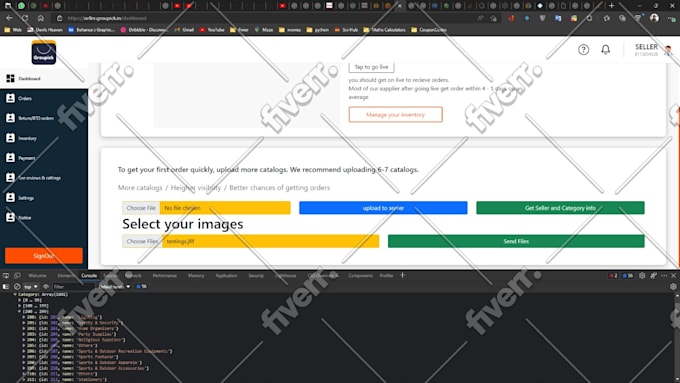Click the browser home icon

[41, 18]
